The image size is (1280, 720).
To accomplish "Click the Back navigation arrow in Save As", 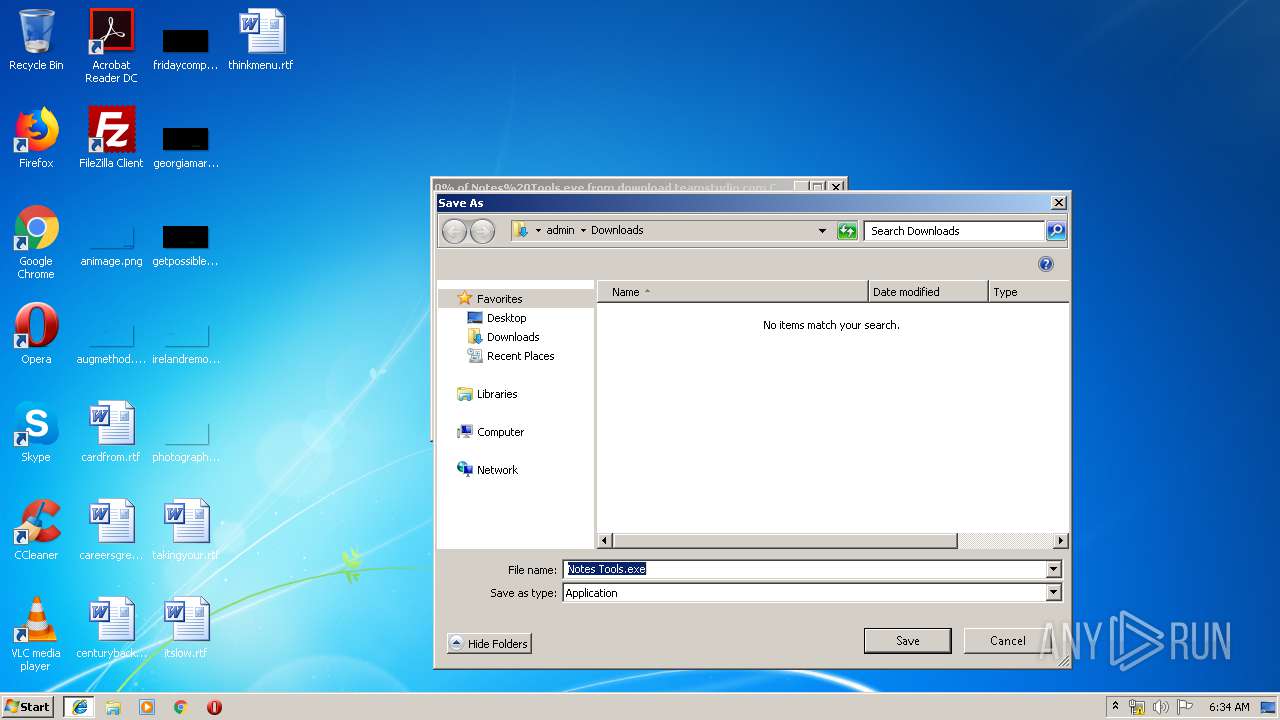I will tap(454, 231).
